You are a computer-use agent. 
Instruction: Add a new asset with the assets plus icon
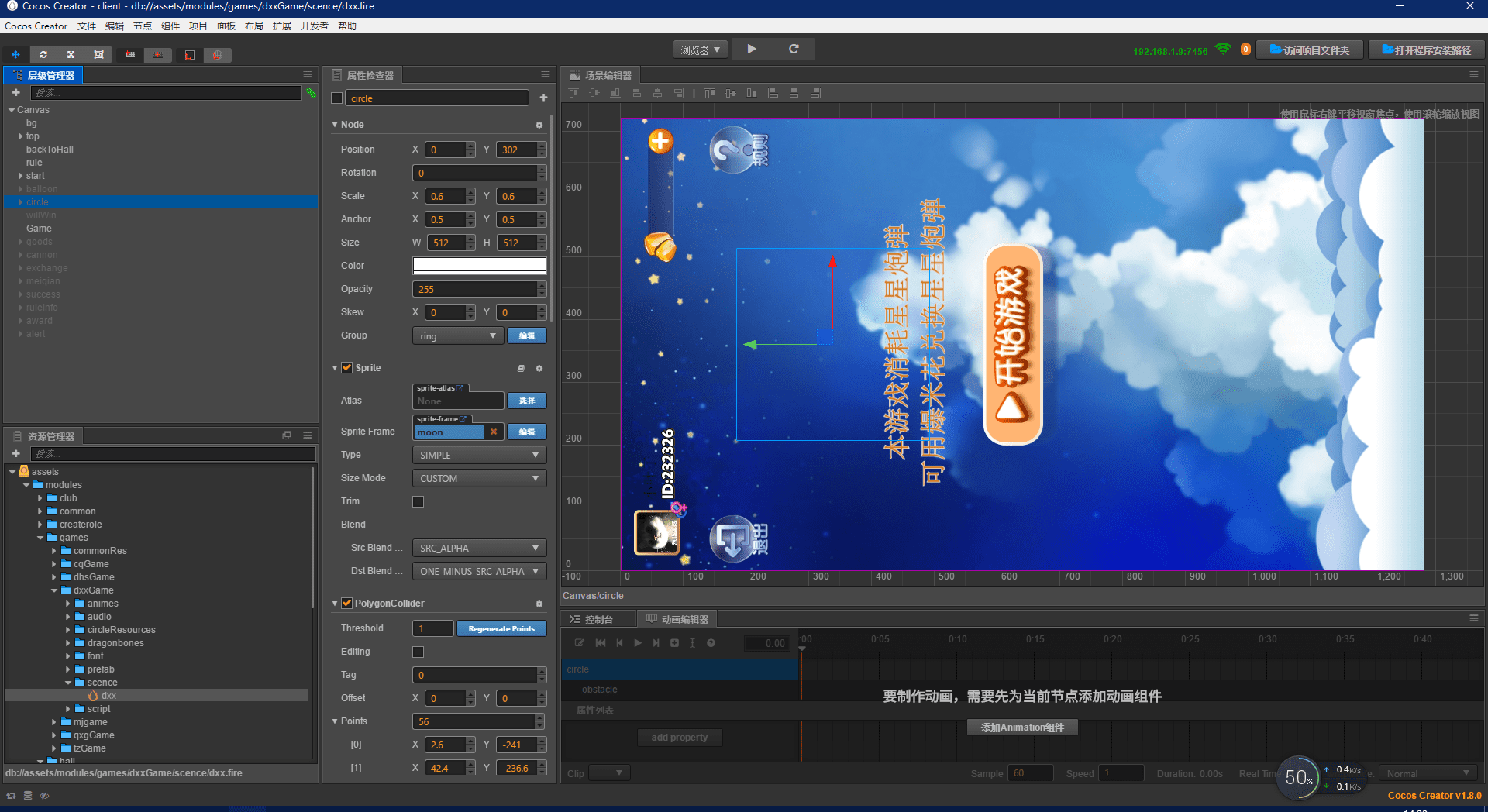click(15, 453)
